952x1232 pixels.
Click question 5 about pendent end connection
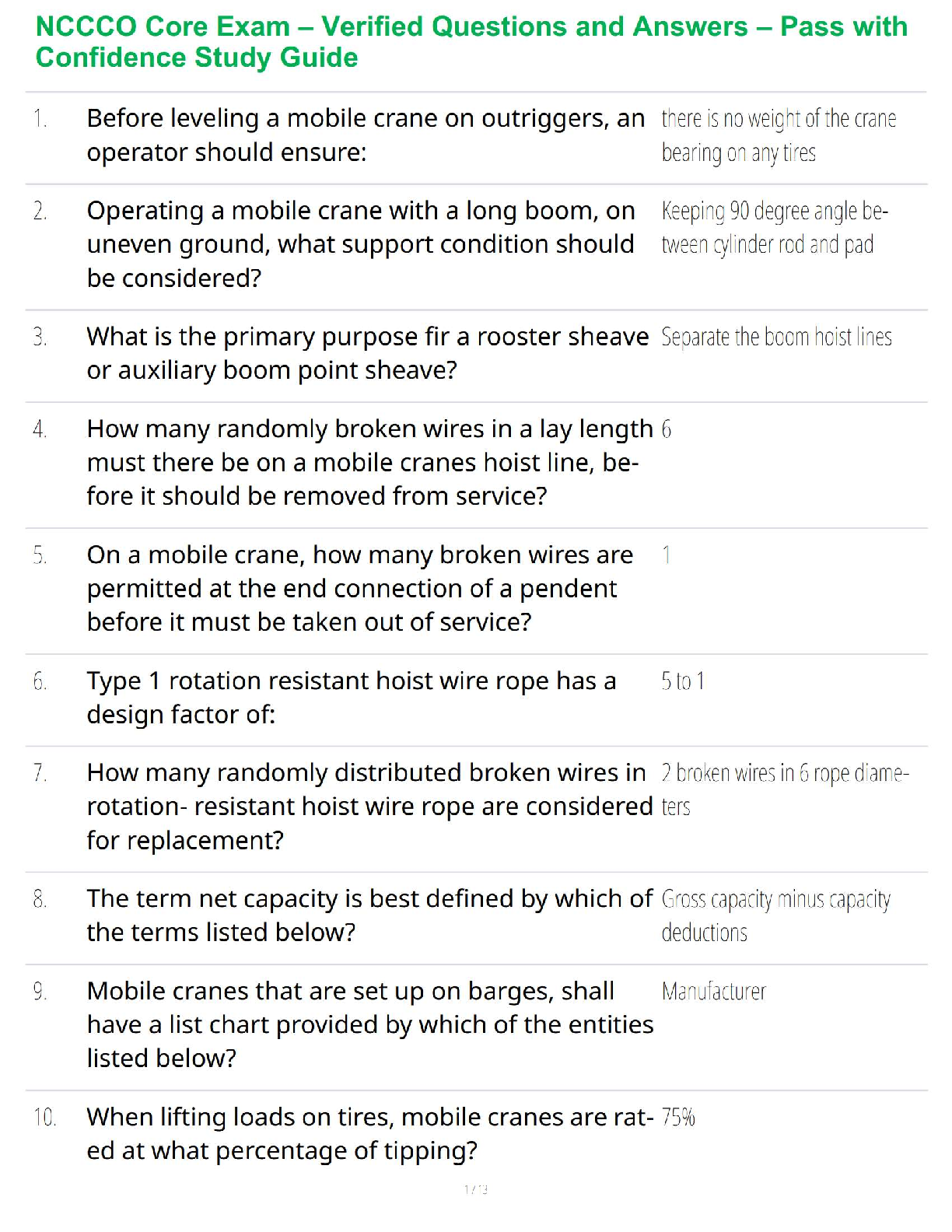359,588
